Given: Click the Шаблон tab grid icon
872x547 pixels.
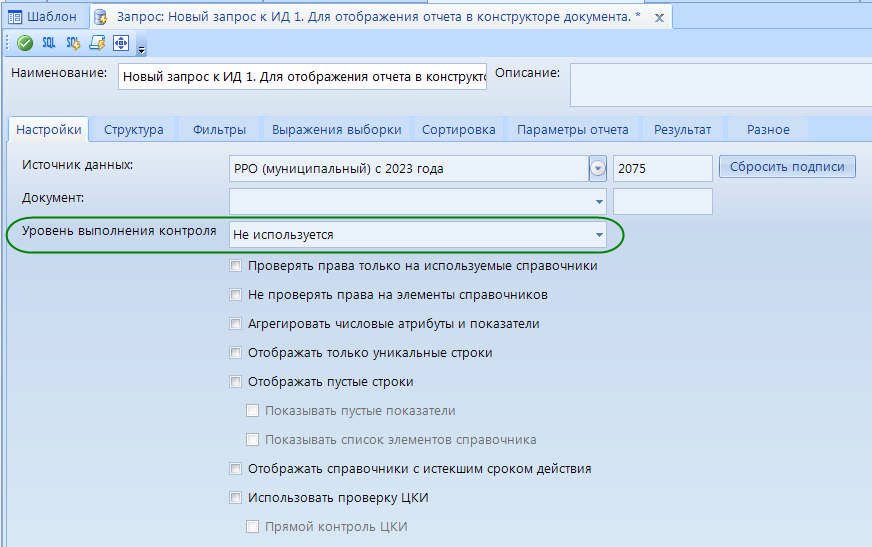Looking at the screenshot, I should [15, 17].
